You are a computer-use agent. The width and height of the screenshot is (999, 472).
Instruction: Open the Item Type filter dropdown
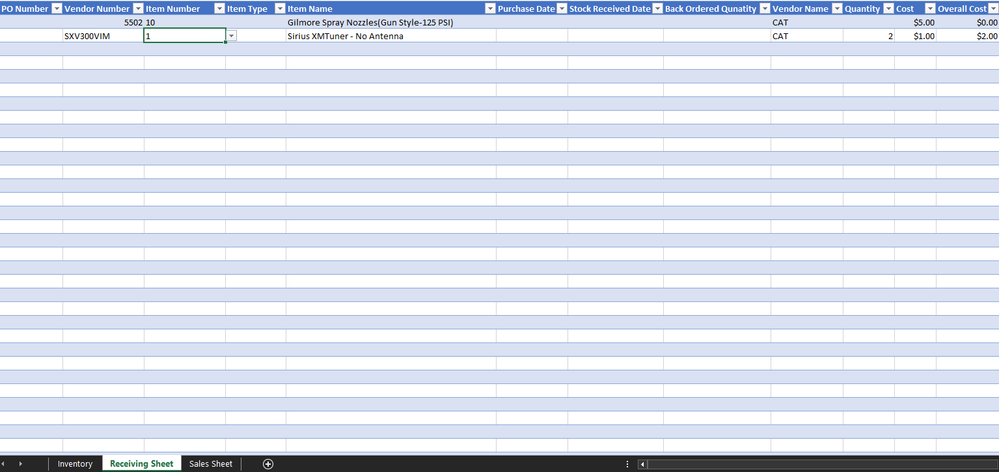pyautogui.click(x=280, y=8)
